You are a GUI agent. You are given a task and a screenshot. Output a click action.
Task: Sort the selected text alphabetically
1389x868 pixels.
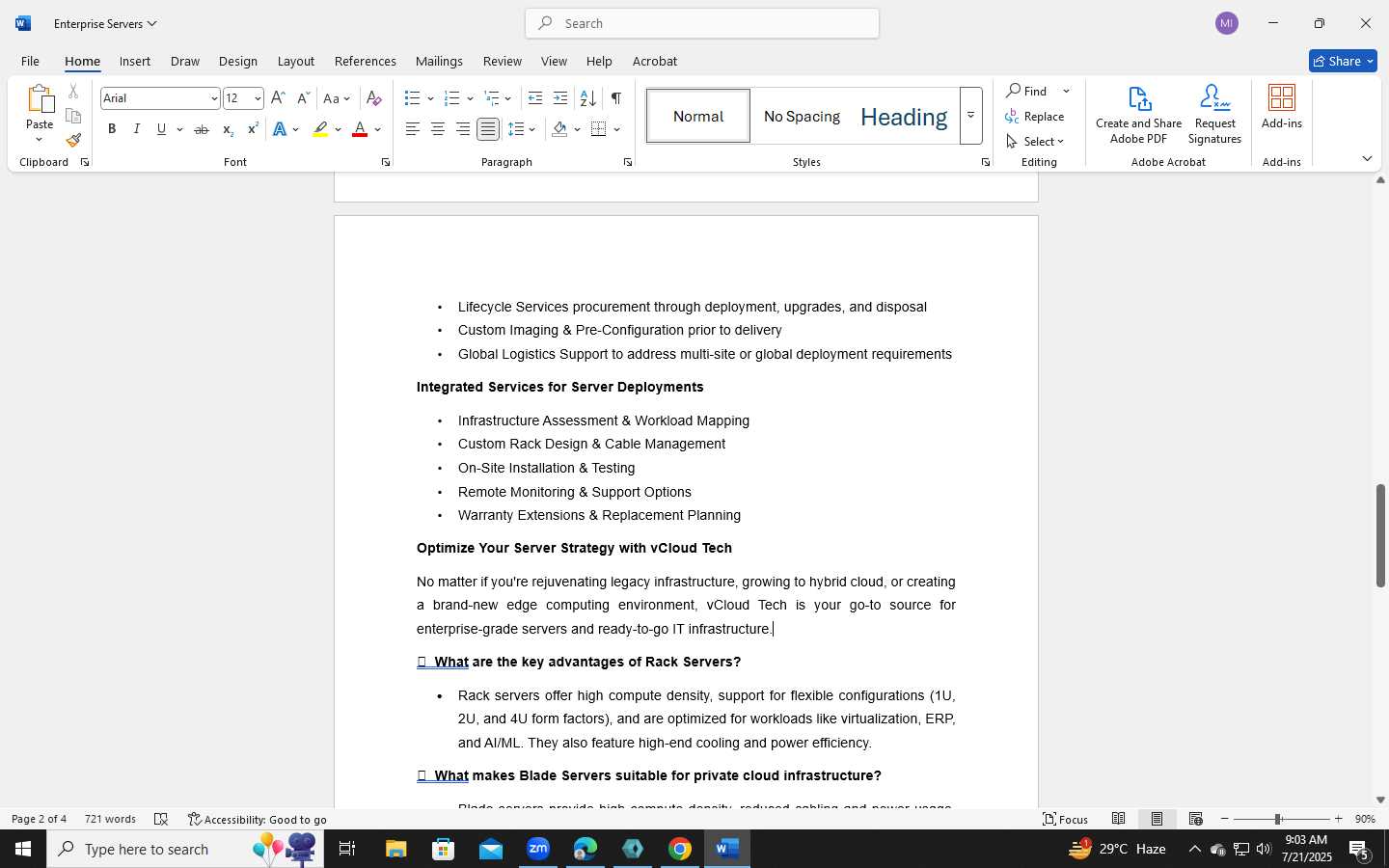pyautogui.click(x=587, y=98)
